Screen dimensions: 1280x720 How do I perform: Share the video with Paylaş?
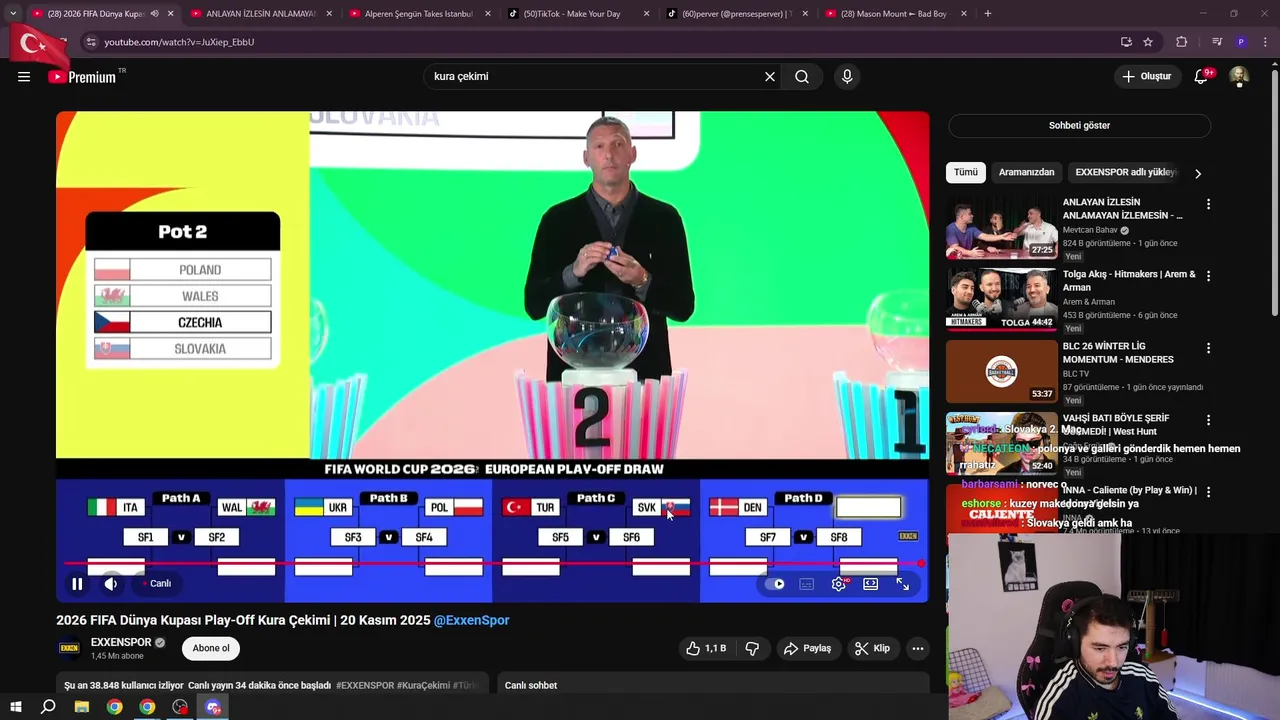click(808, 648)
